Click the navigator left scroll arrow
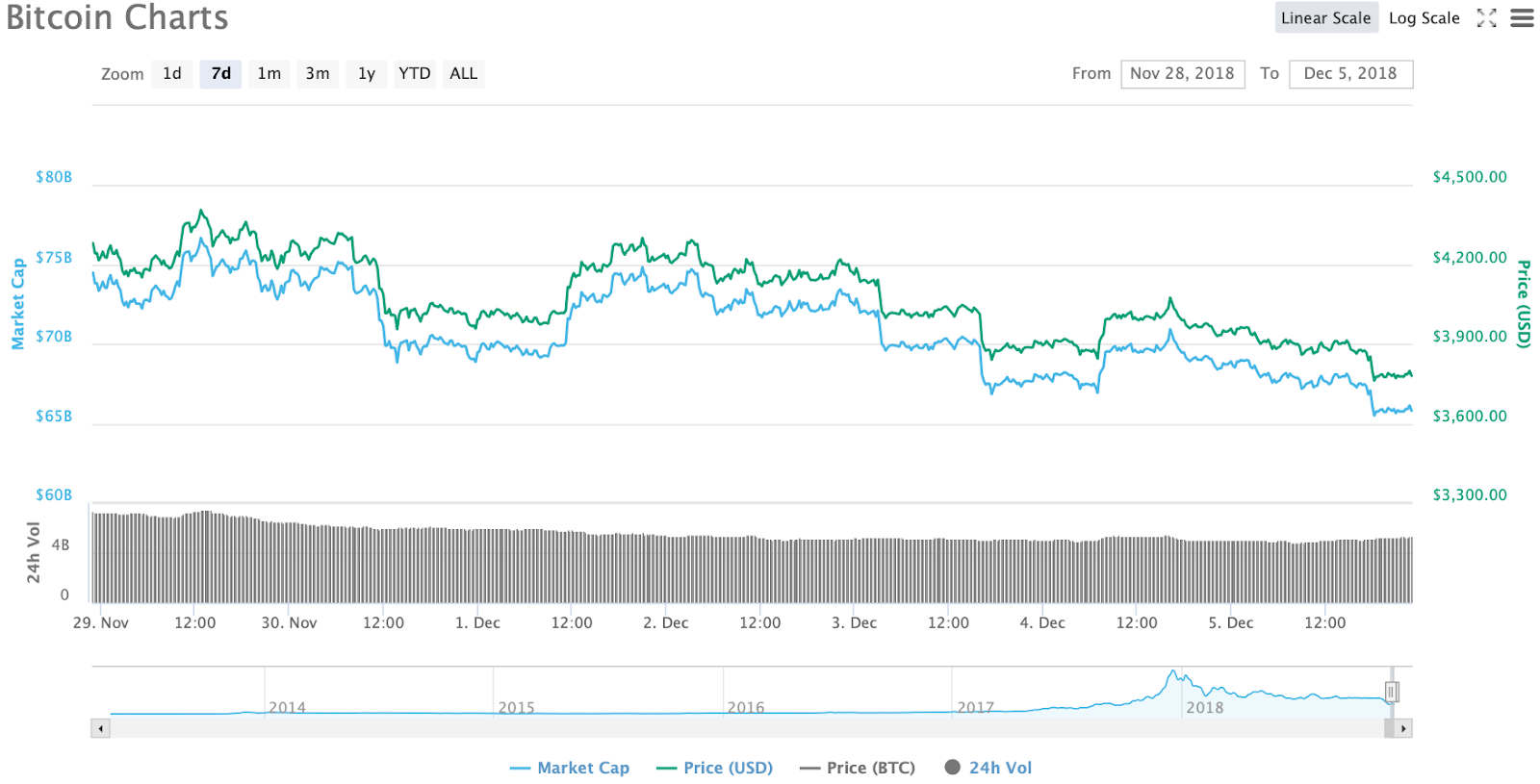This screenshot has height=784, width=1540. point(100,728)
